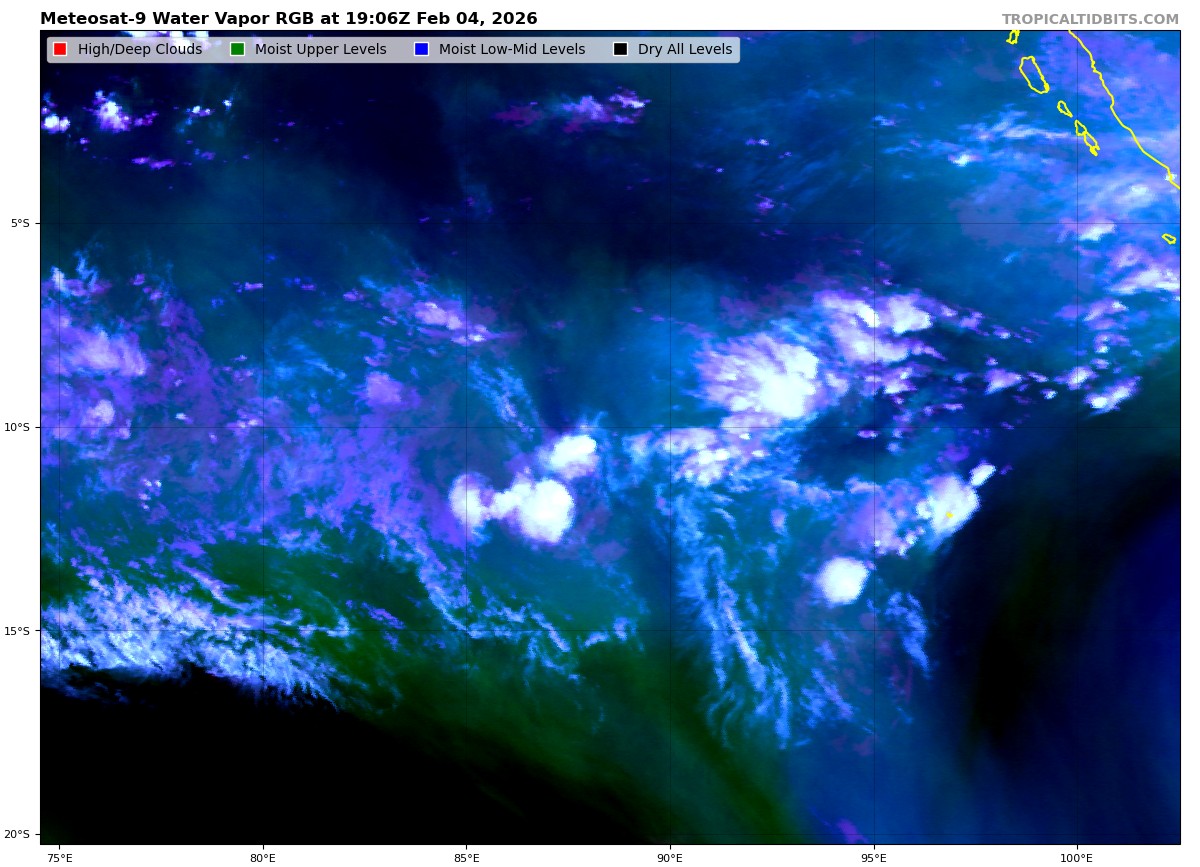Click the 10°S latitude axis label
The height and width of the screenshot is (867, 1200).
tap(18, 427)
